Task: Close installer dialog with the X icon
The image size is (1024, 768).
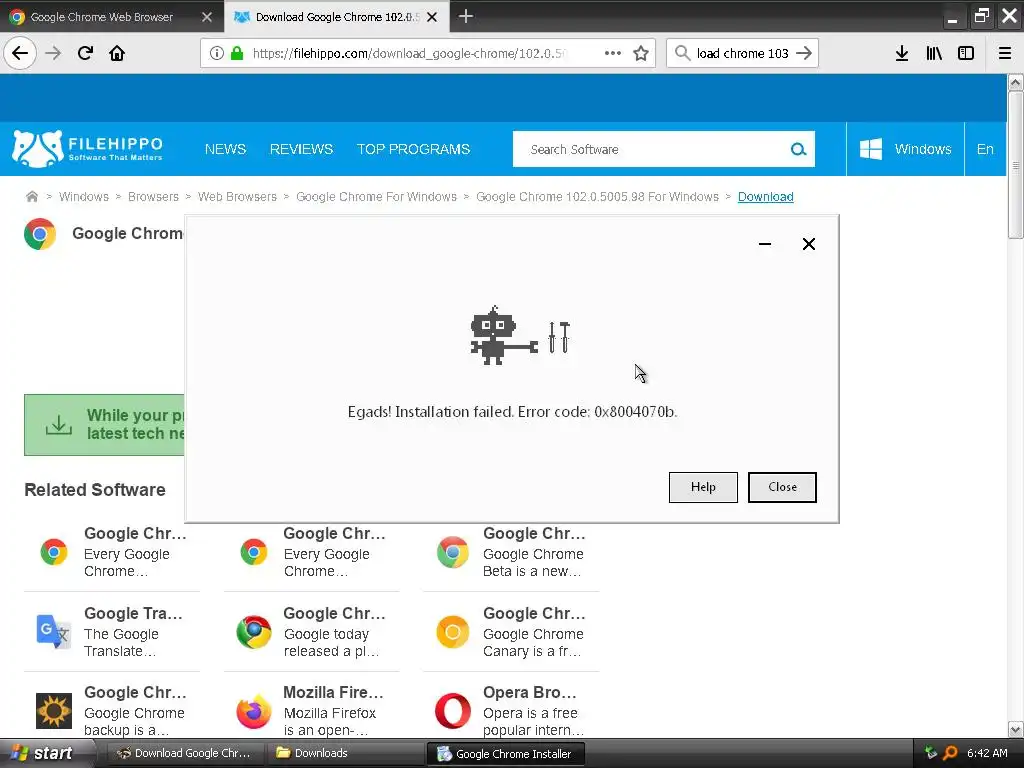Action: tap(808, 244)
